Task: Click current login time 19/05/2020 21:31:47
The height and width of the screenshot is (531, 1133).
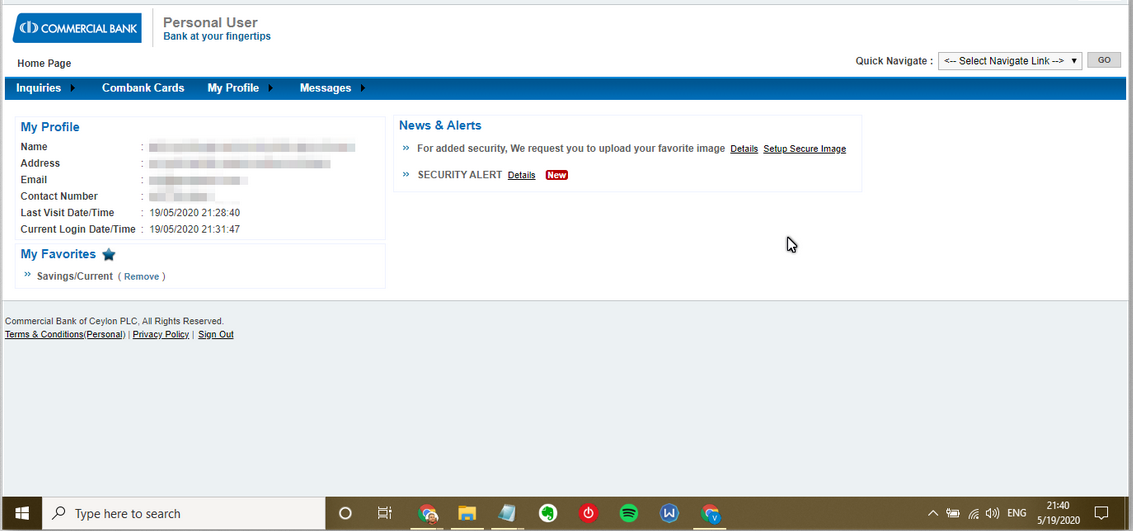Action: [x=194, y=230]
